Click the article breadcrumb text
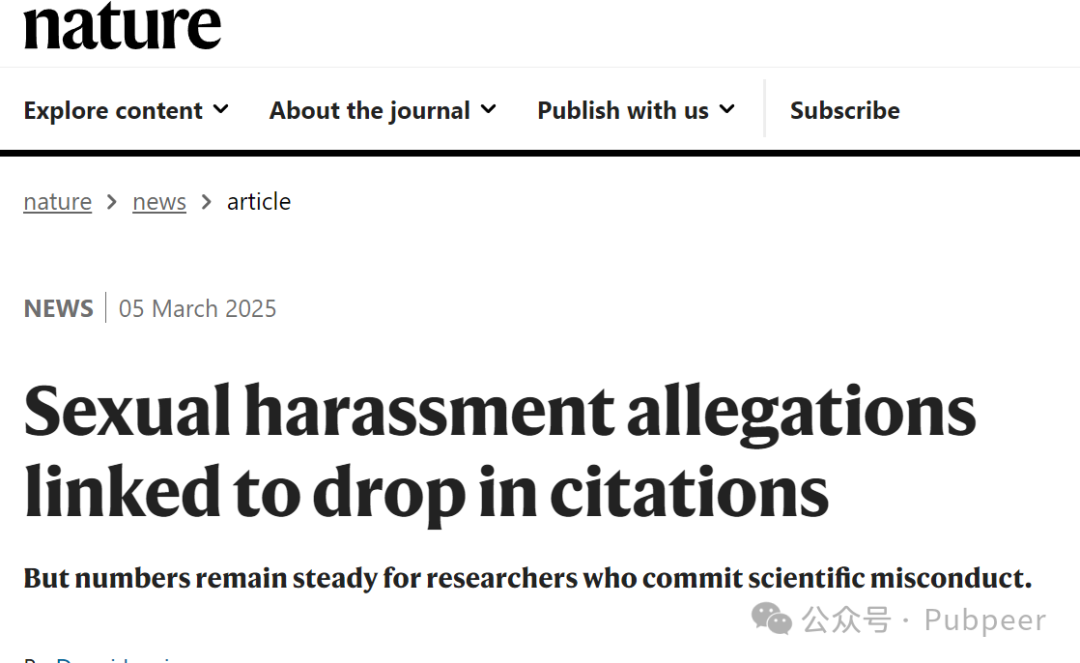The width and height of the screenshot is (1080, 663). [259, 202]
